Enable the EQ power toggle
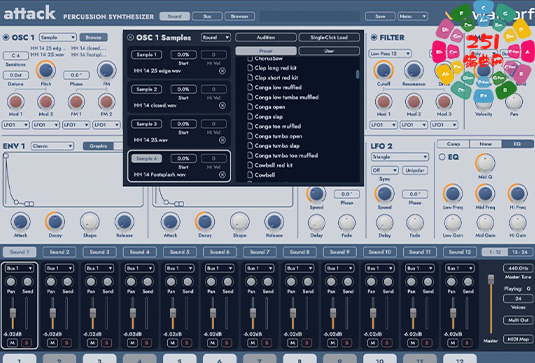Image resolution: width=535 pixels, height=363 pixels. tap(442, 157)
